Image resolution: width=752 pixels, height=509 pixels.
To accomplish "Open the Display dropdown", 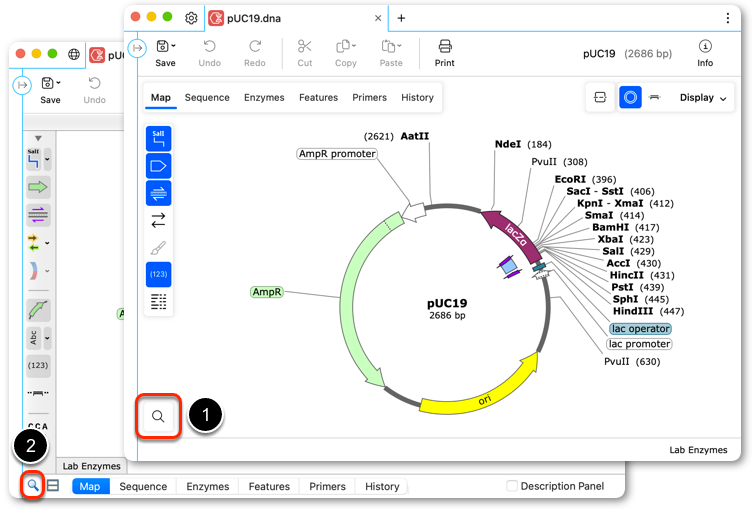I will [x=703, y=97].
